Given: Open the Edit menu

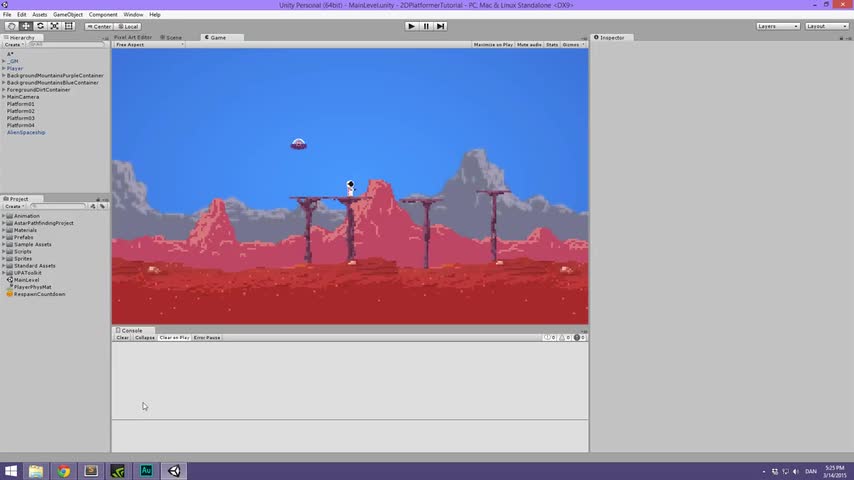Looking at the screenshot, I should tap(22, 15).
